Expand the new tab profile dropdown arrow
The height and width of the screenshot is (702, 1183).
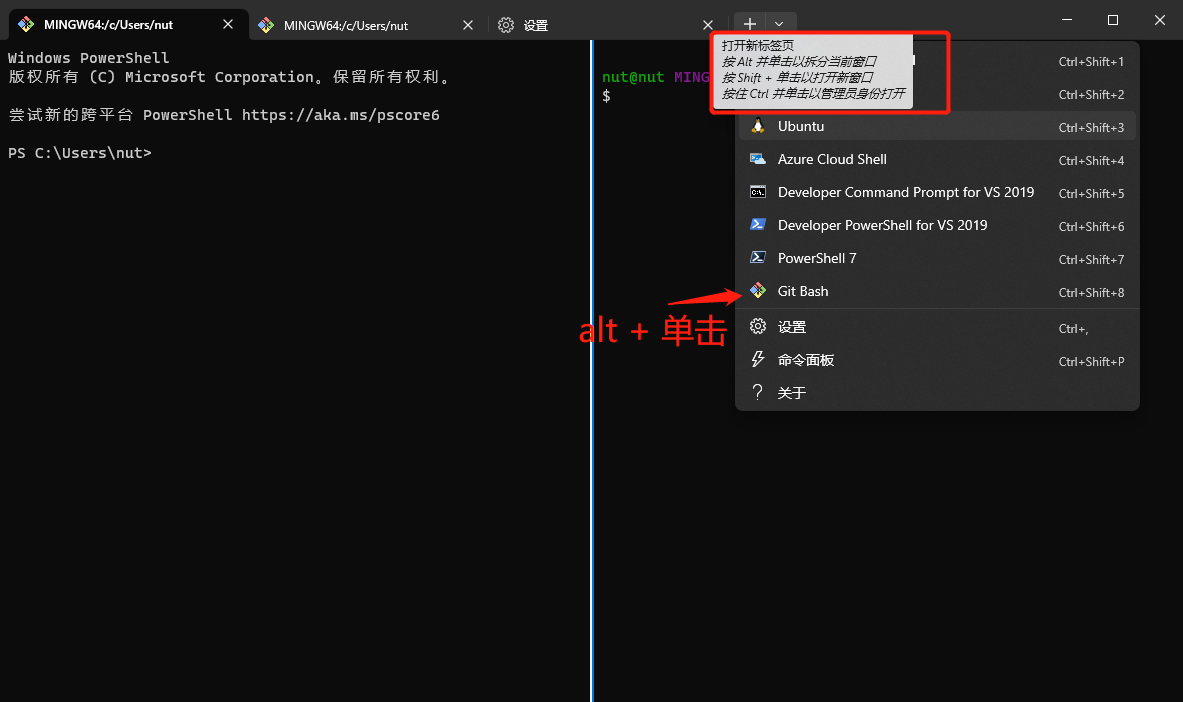coord(779,24)
